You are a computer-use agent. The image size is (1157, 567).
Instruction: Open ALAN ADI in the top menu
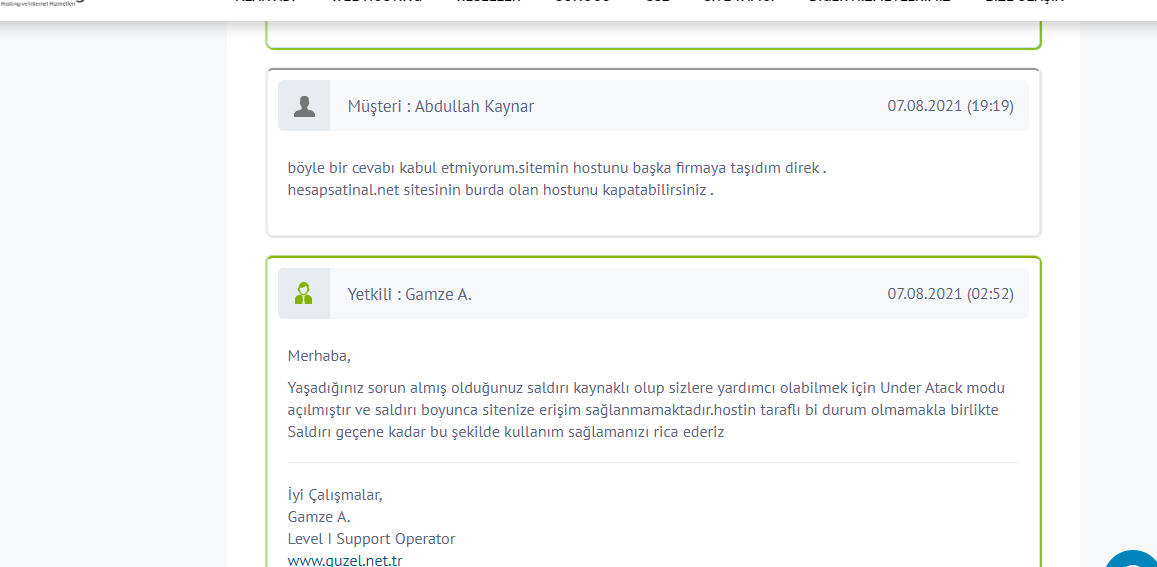(266, 1)
